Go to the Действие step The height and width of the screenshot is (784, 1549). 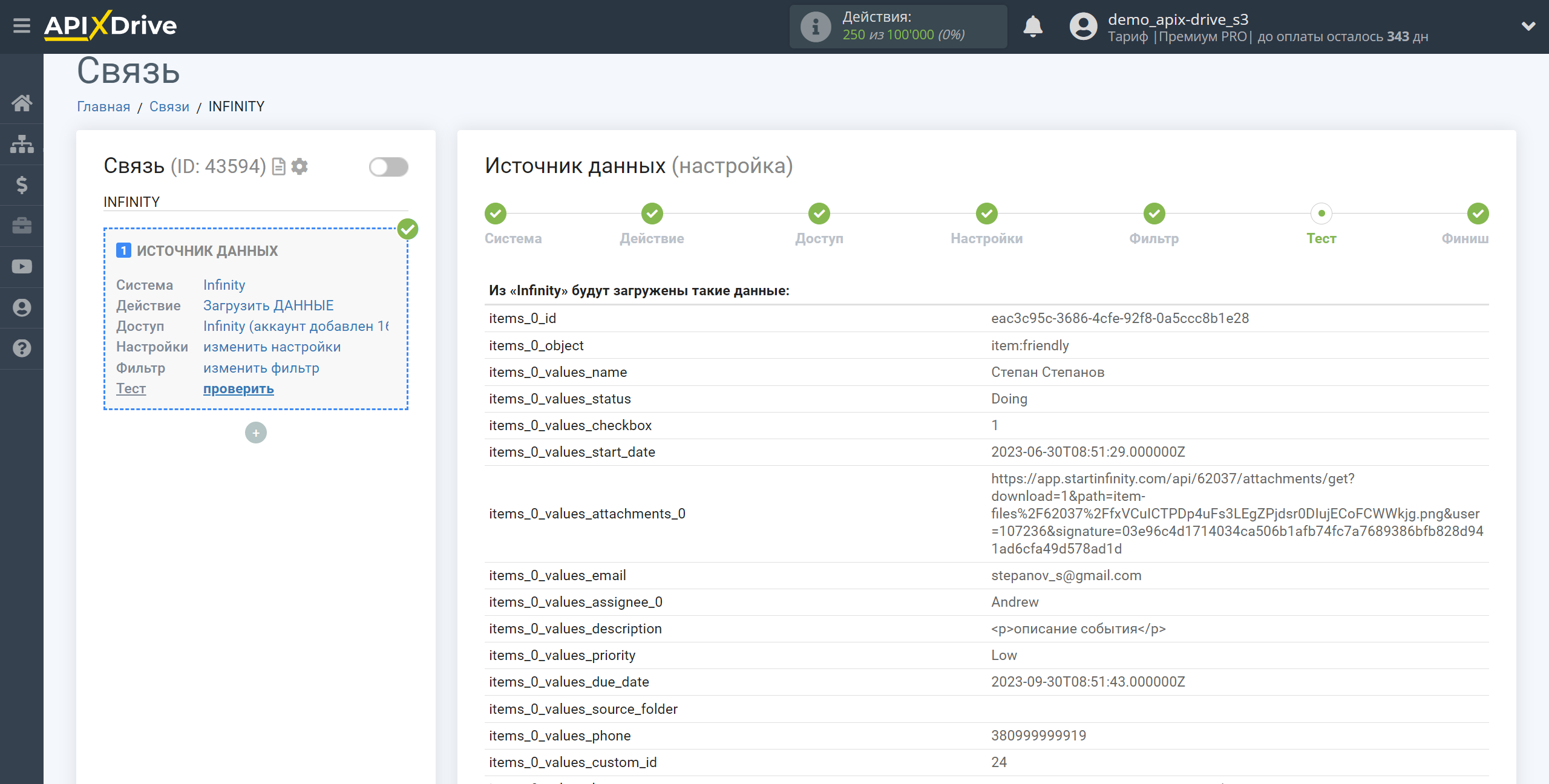pos(652,214)
